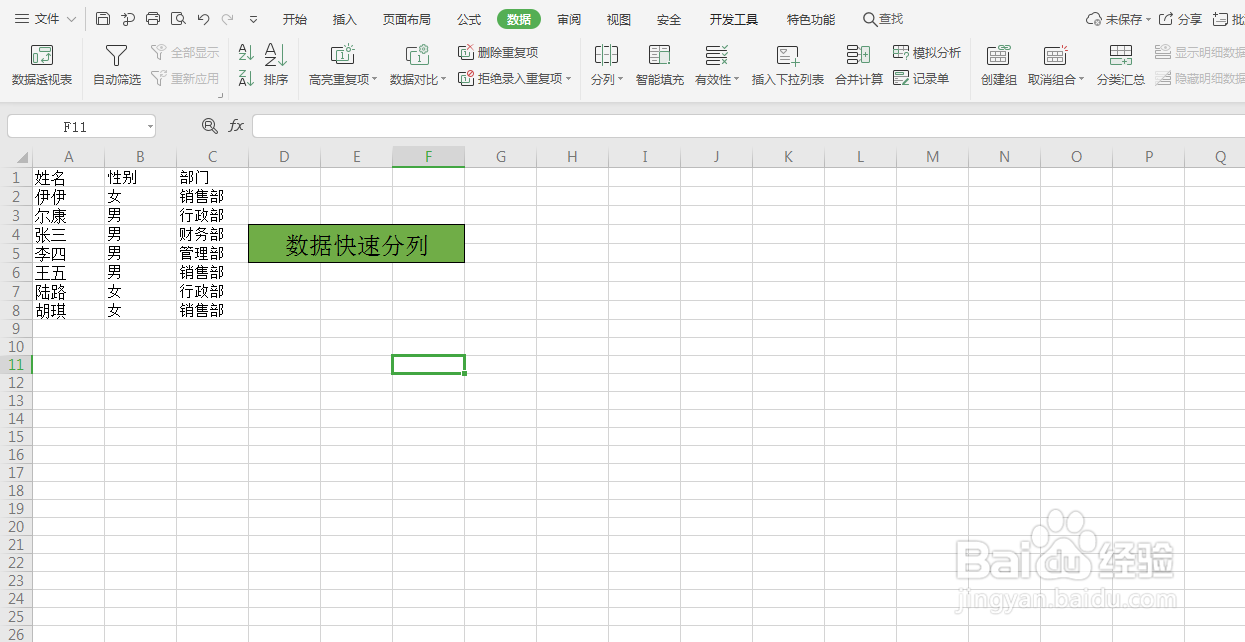The height and width of the screenshot is (642, 1245).
Task: Expand the 高亮重复项 dropdown arrow
Action: (375, 80)
